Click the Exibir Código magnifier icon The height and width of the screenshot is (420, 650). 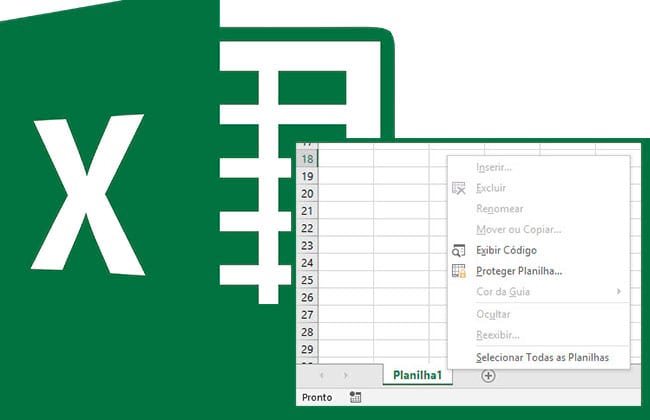pyautogui.click(x=458, y=250)
